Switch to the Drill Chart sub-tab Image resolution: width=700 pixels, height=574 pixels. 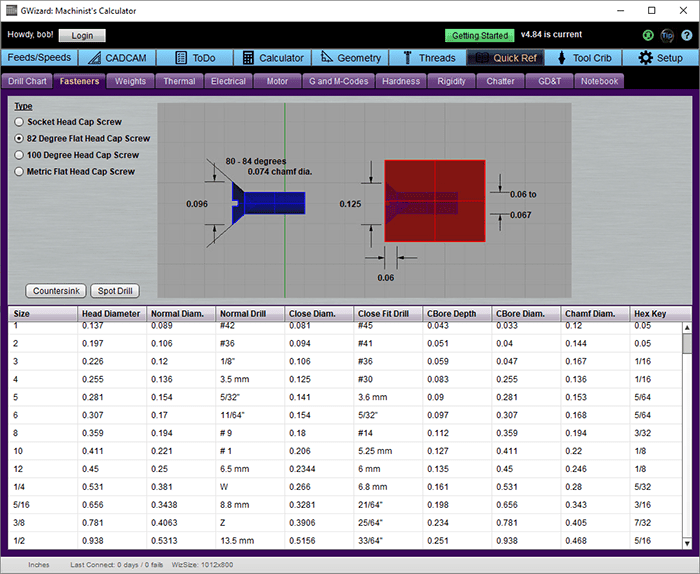coord(27,81)
